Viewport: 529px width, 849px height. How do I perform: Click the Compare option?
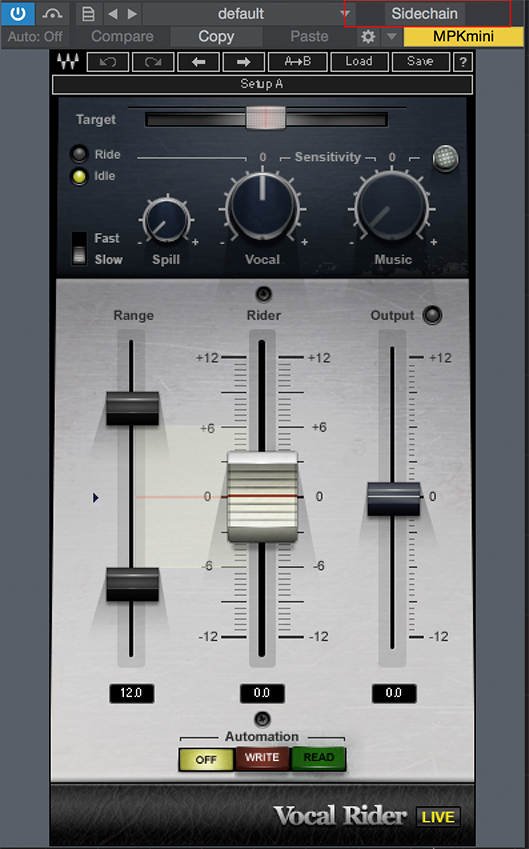(x=122, y=36)
